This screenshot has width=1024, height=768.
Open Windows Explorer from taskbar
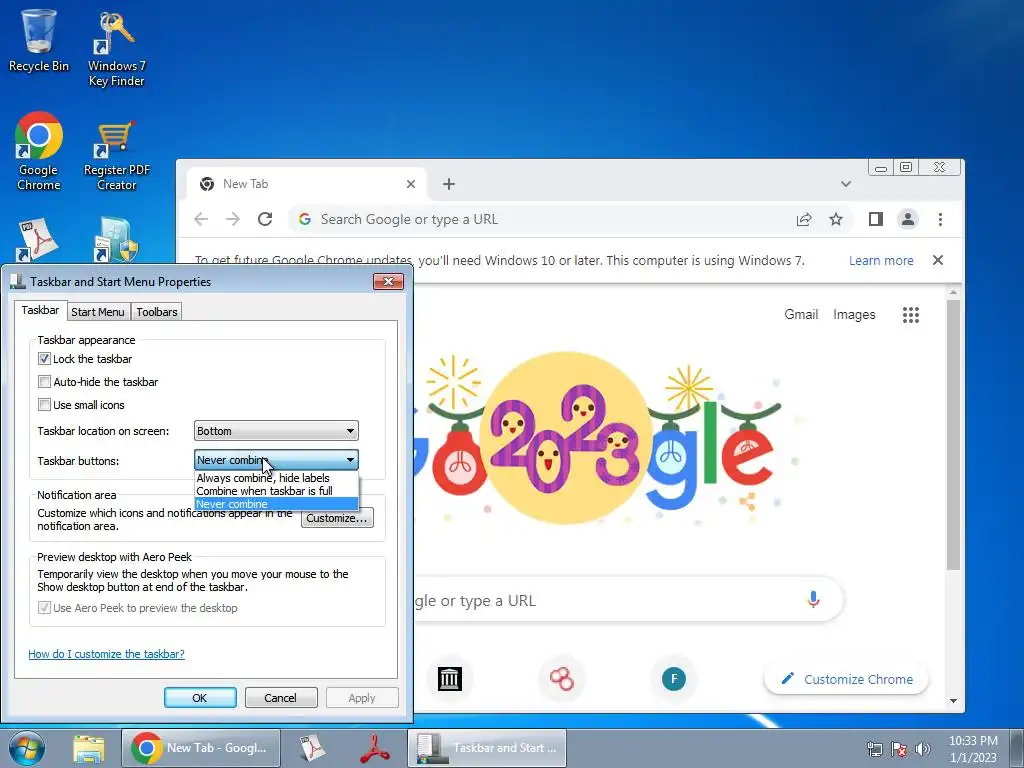pyautogui.click(x=89, y=748)
